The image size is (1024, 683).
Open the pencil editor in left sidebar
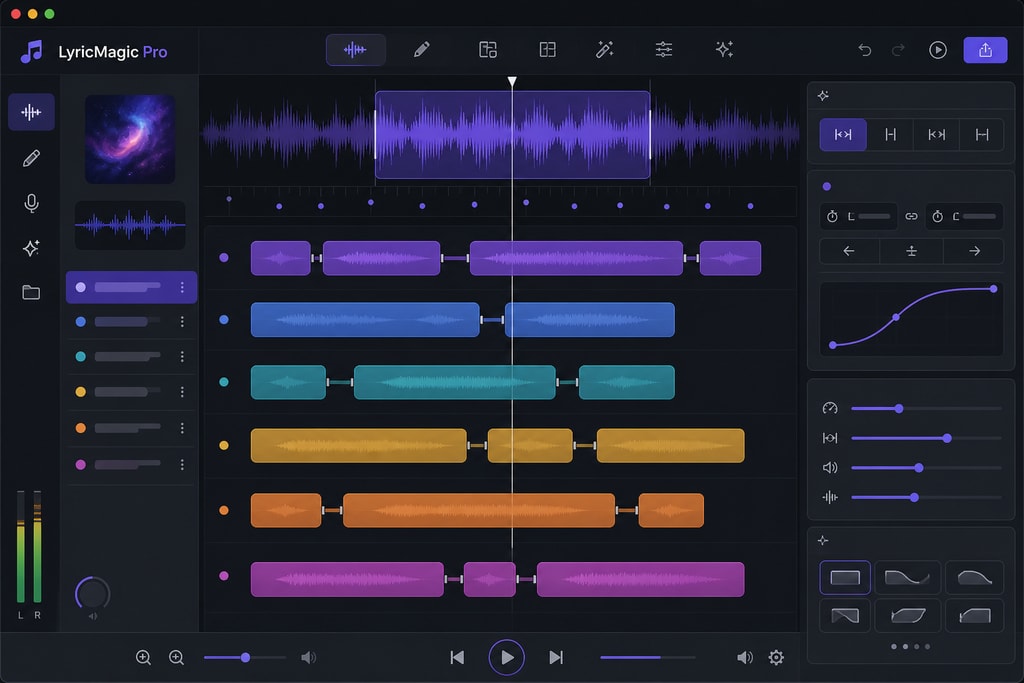[31, 158]
